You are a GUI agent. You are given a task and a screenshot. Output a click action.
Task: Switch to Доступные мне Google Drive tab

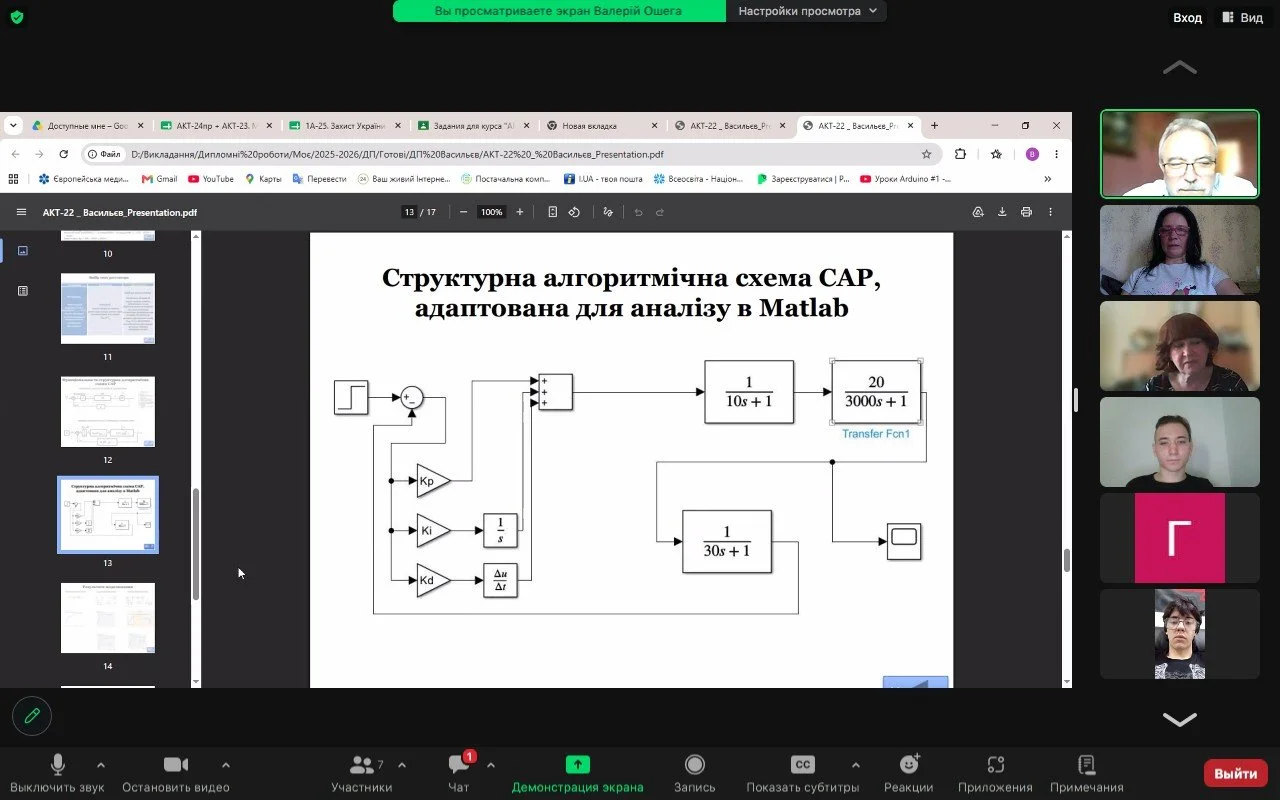pos(88,126)
